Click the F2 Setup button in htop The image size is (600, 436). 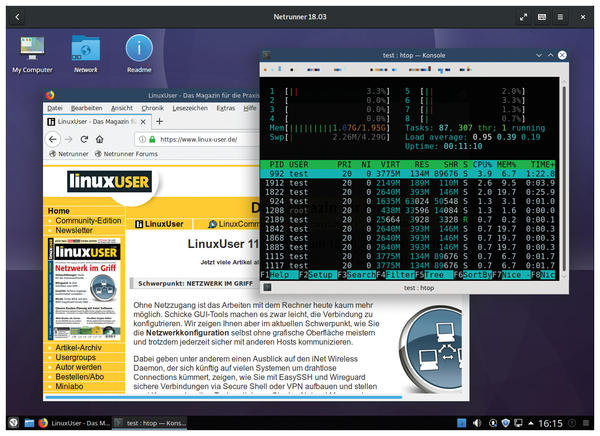[318, 275]
